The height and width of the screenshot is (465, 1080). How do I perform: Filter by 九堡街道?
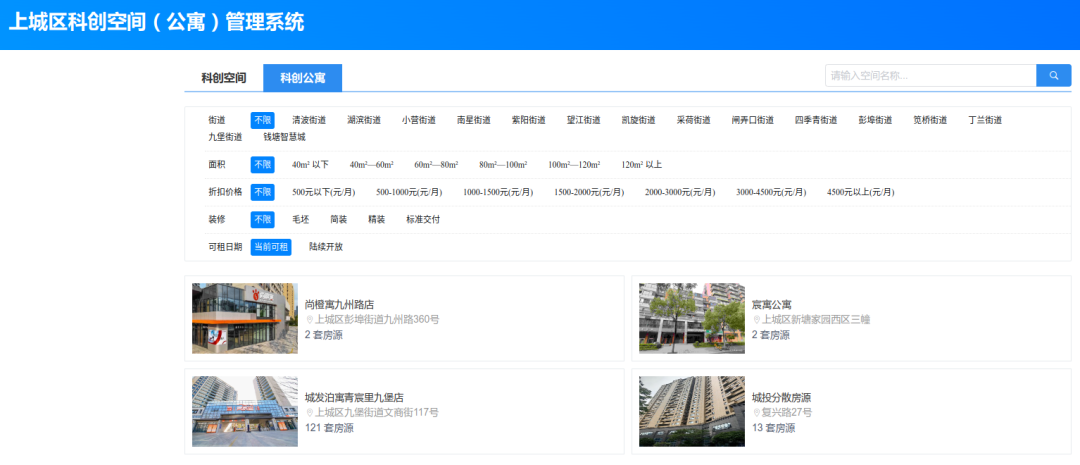[x=225, y=137]
